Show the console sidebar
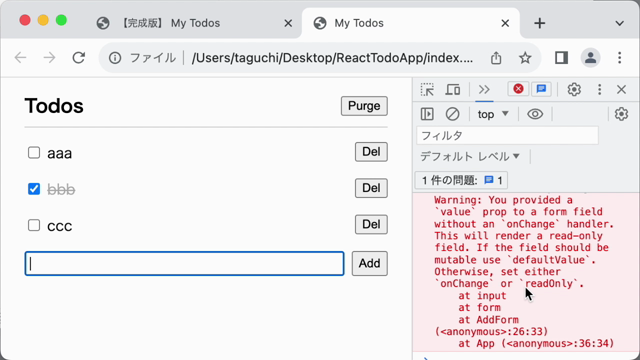640x360 pixels. [x=427, y=114]
